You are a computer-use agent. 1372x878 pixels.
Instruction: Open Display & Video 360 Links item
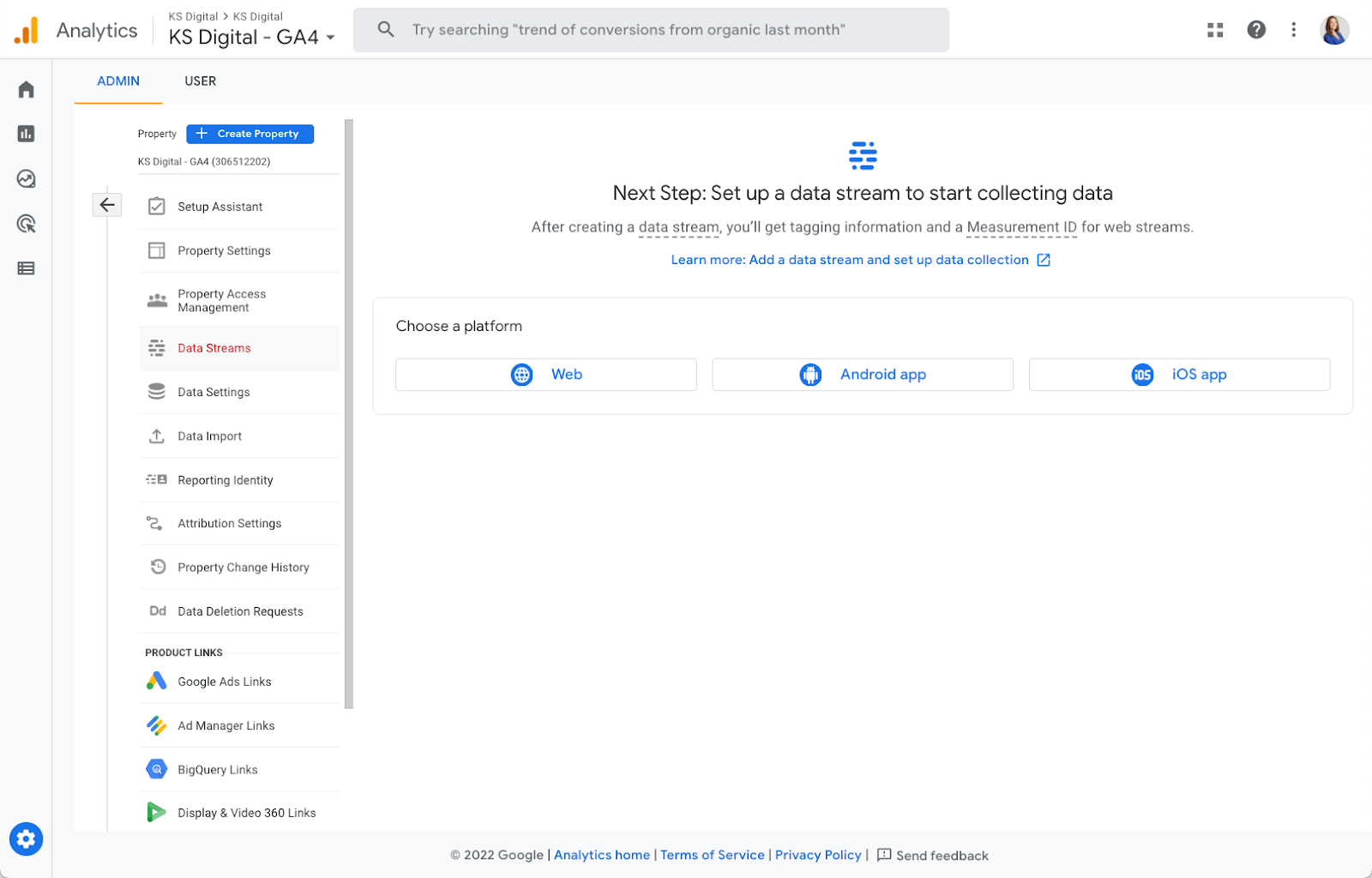pos(239,813)
